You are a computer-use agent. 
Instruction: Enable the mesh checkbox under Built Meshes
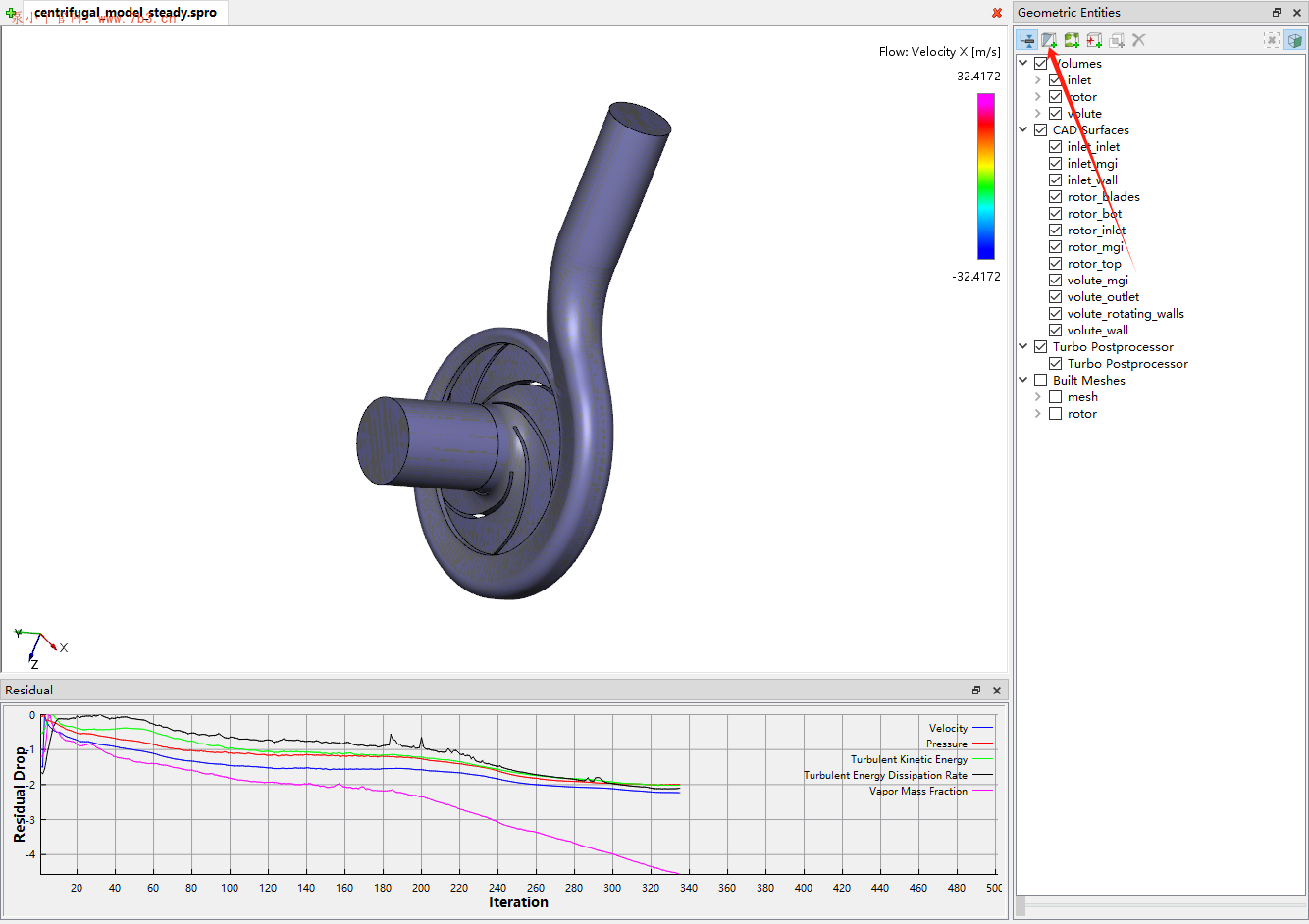pos(1056,397)
